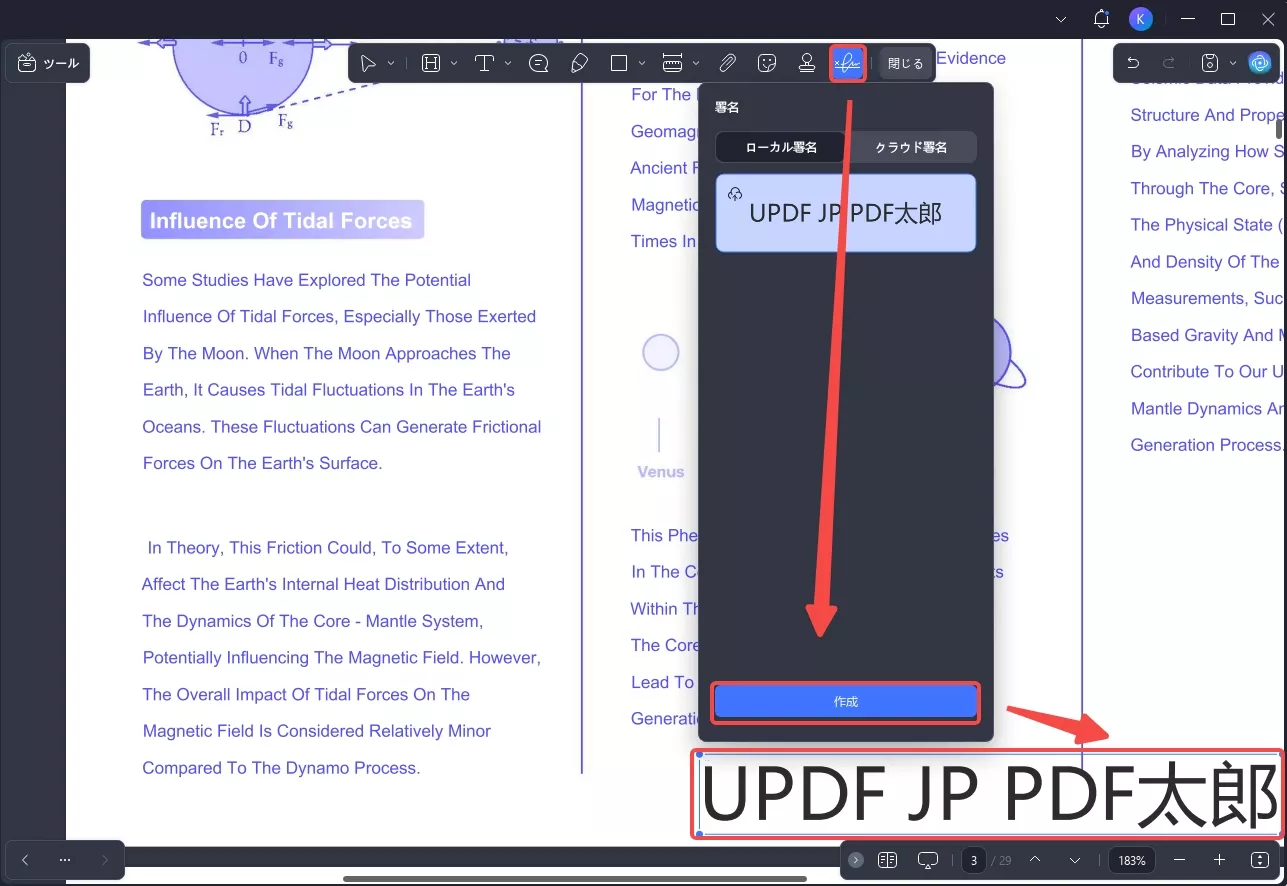Open the cursor tool dropdown arrow

coord(391,64)
